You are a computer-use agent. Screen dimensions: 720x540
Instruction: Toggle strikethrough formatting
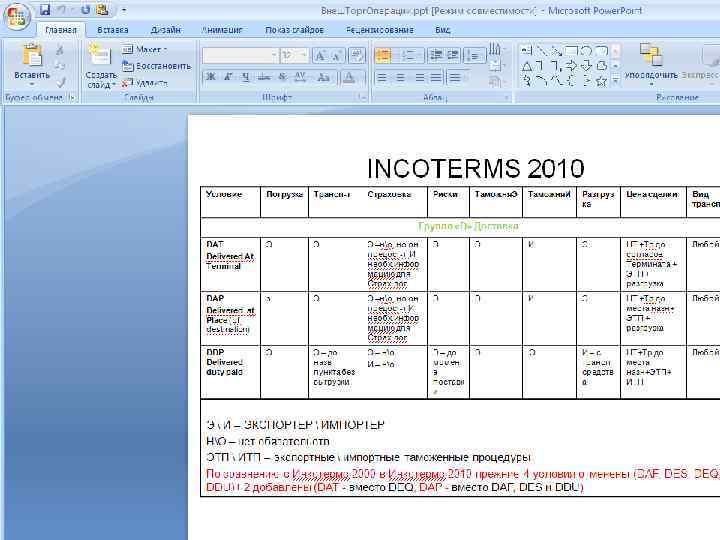tap(264, 77)
